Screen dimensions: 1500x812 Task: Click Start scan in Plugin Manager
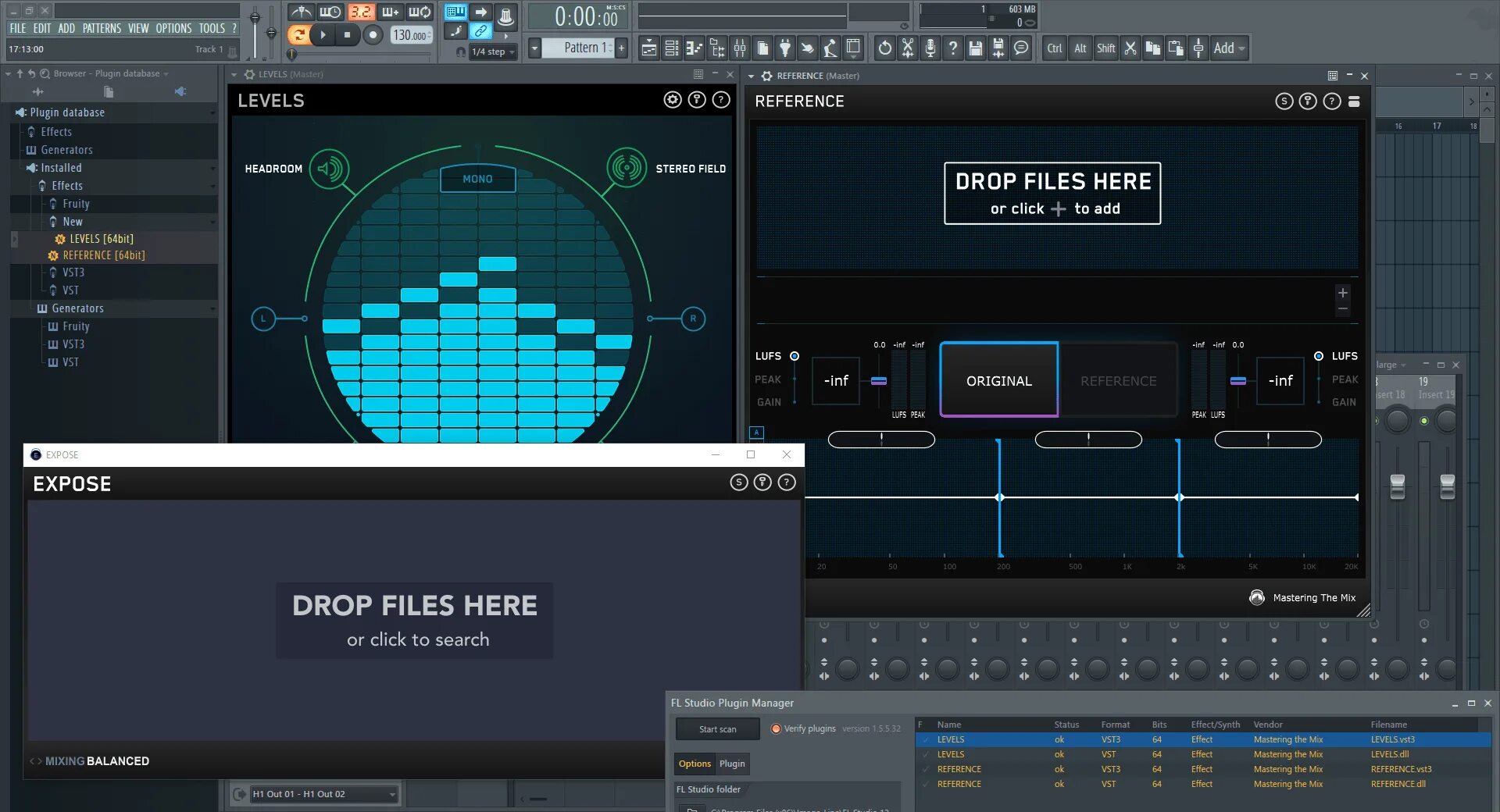[717, 729]
